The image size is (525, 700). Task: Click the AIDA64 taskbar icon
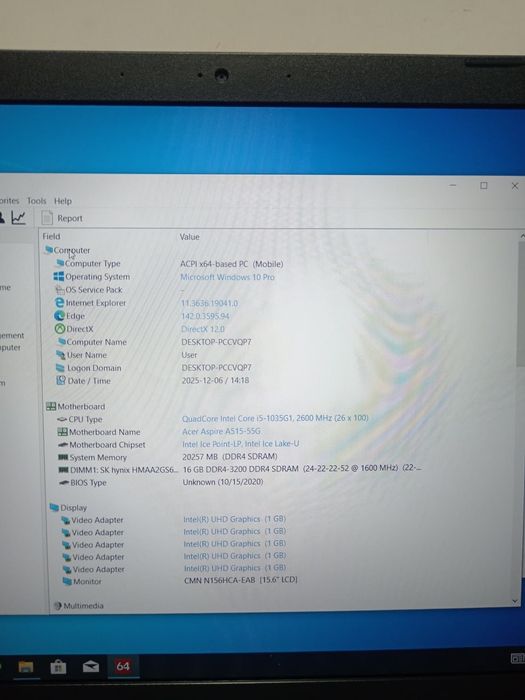[123, 667]
